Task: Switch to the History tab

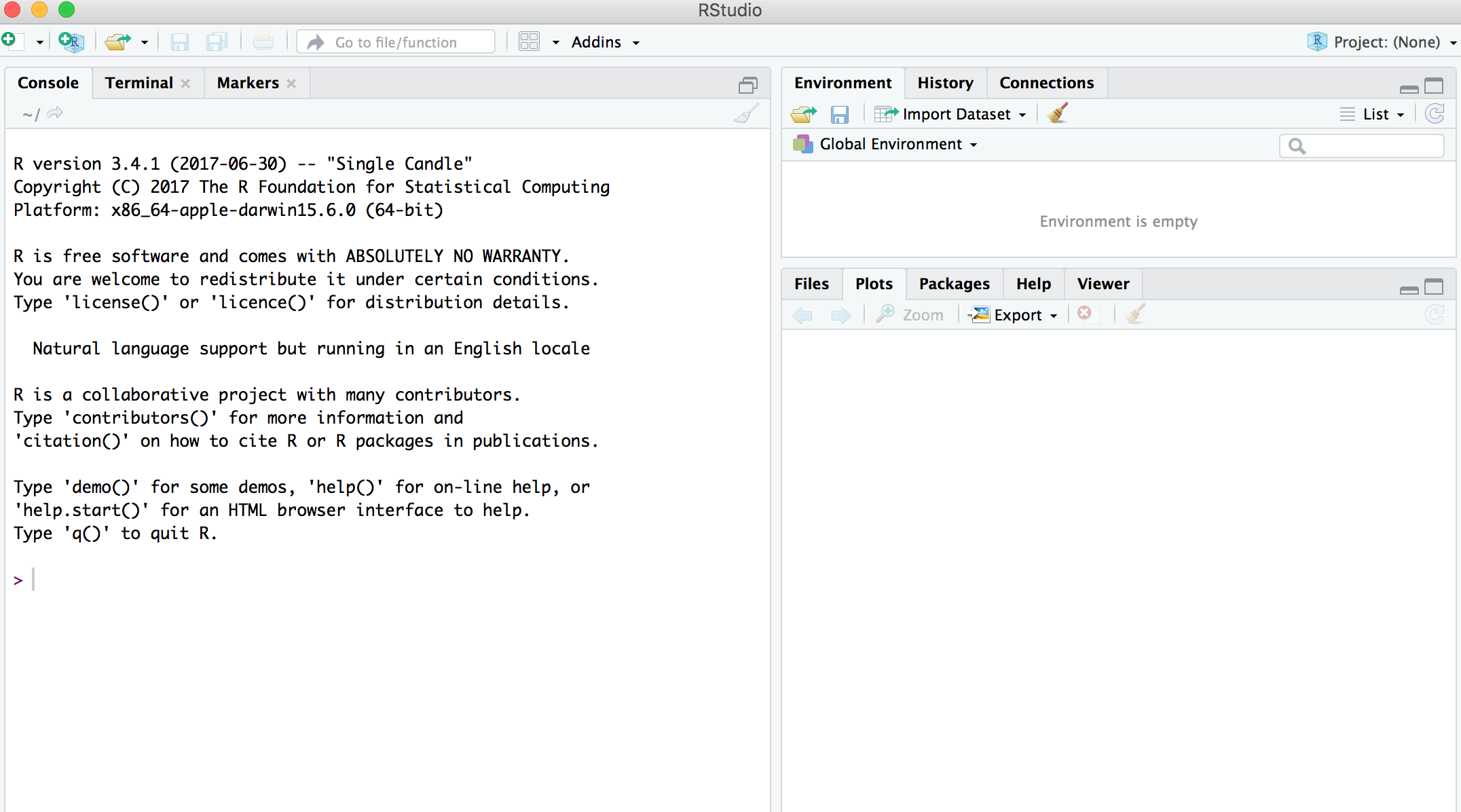Action: click(945, 83)
